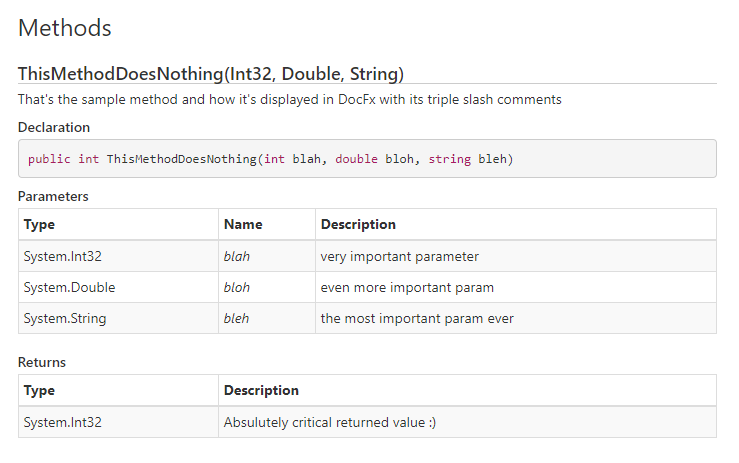Click the Type column header in Parameters table
The height and width of the screenshot is (463, 739).
(39, 224)
